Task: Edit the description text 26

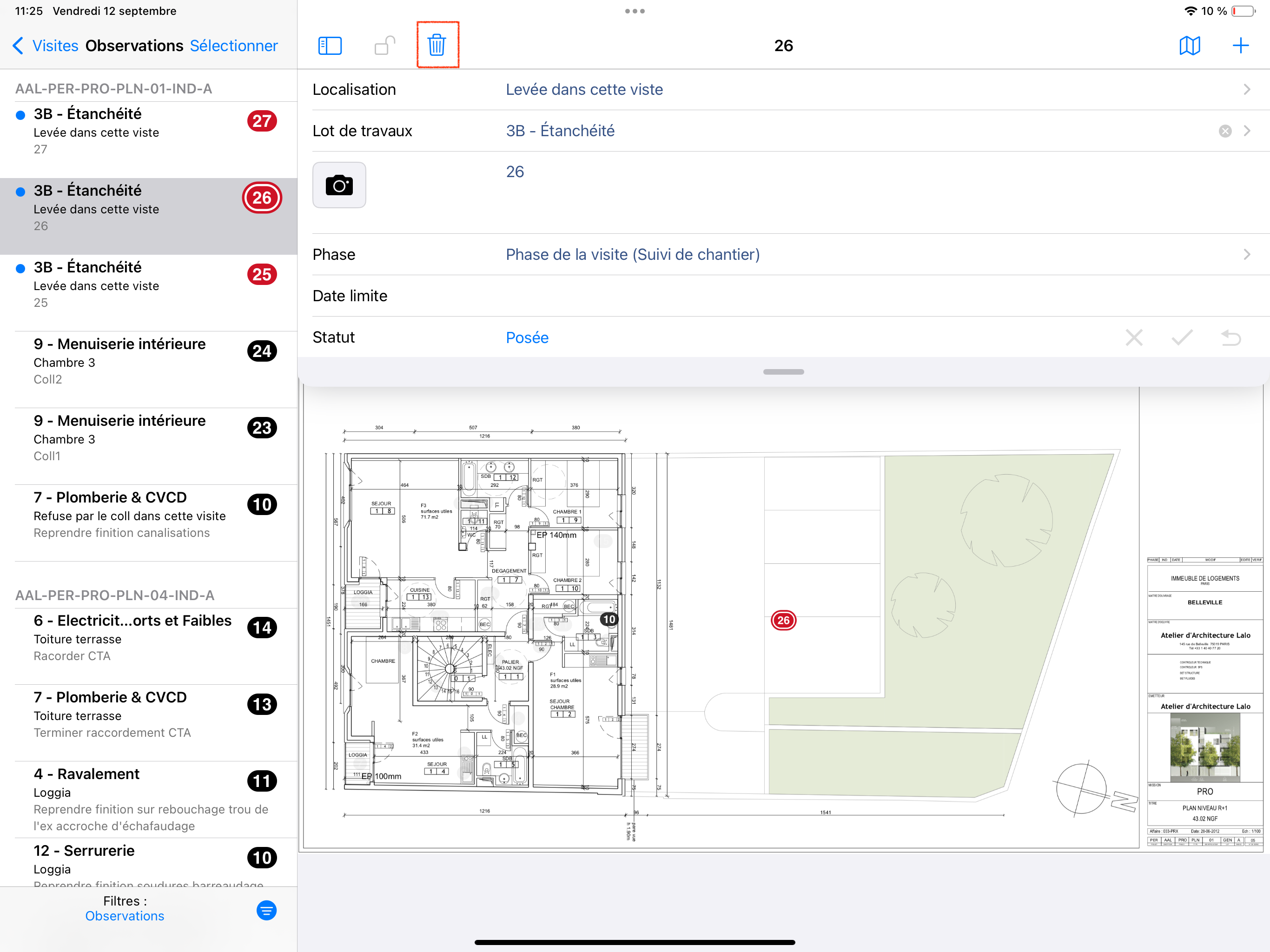Action: tap(515, 172)
